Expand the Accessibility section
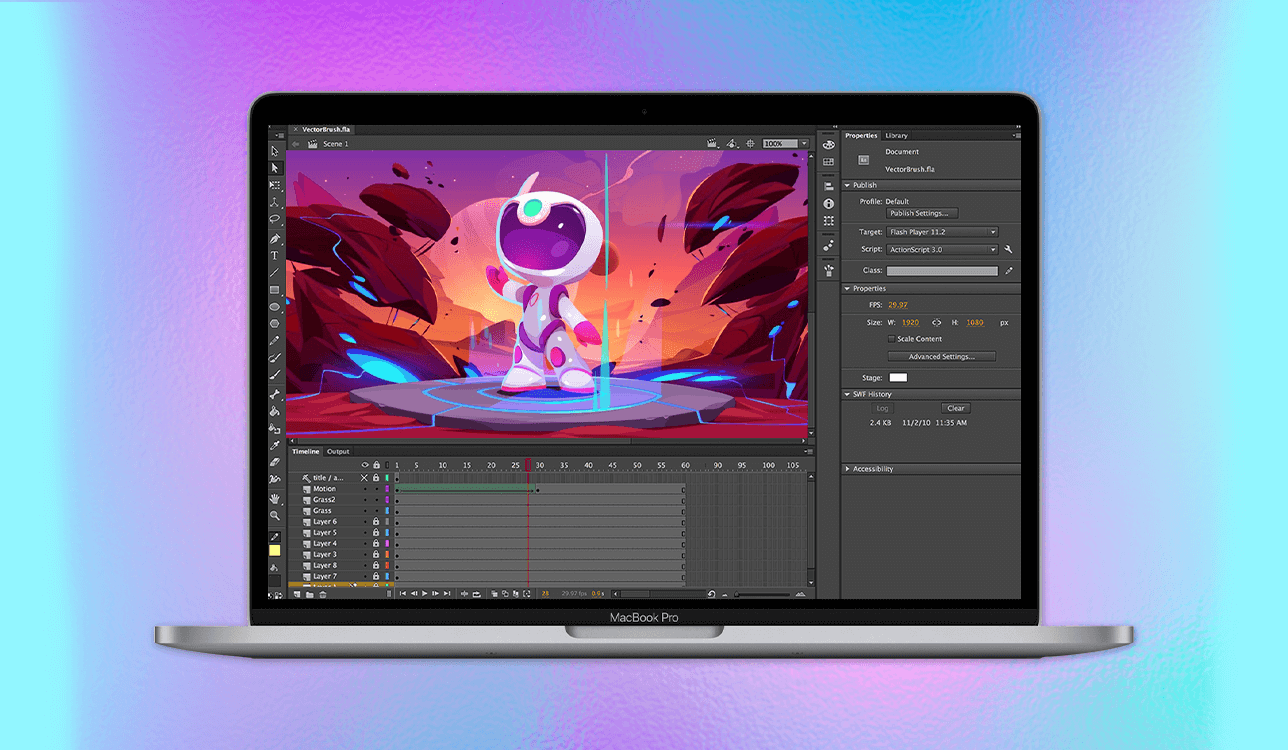This screenshot has height=750, width=1288. (847, 469)
